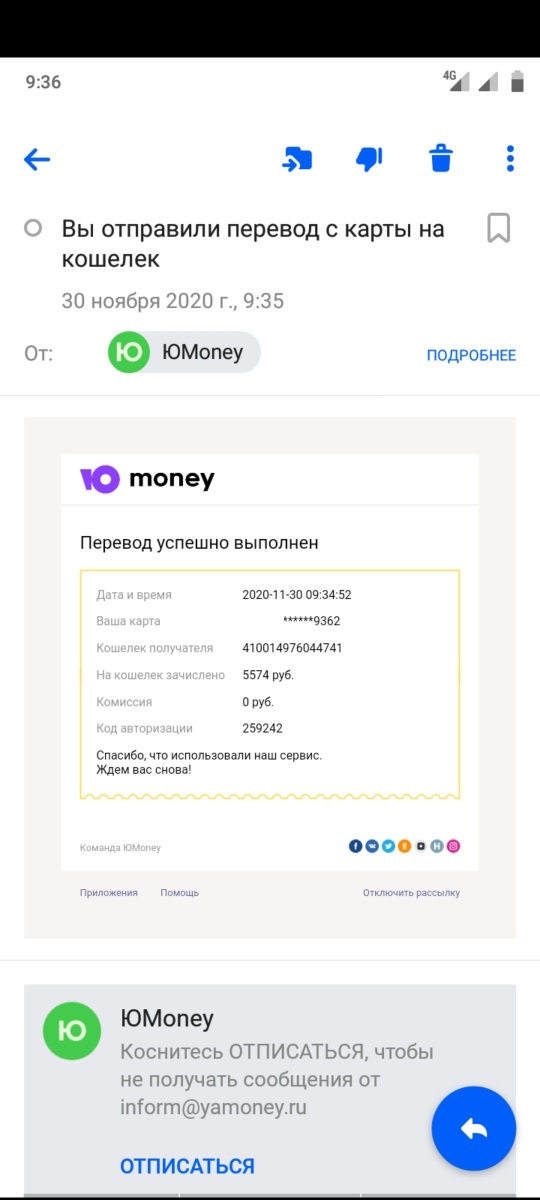Image resolution: width=540 pixels, height=1200 pixels.
Task: Open the Помощь link
Action: pyautogui.click(x=180, y=892)
